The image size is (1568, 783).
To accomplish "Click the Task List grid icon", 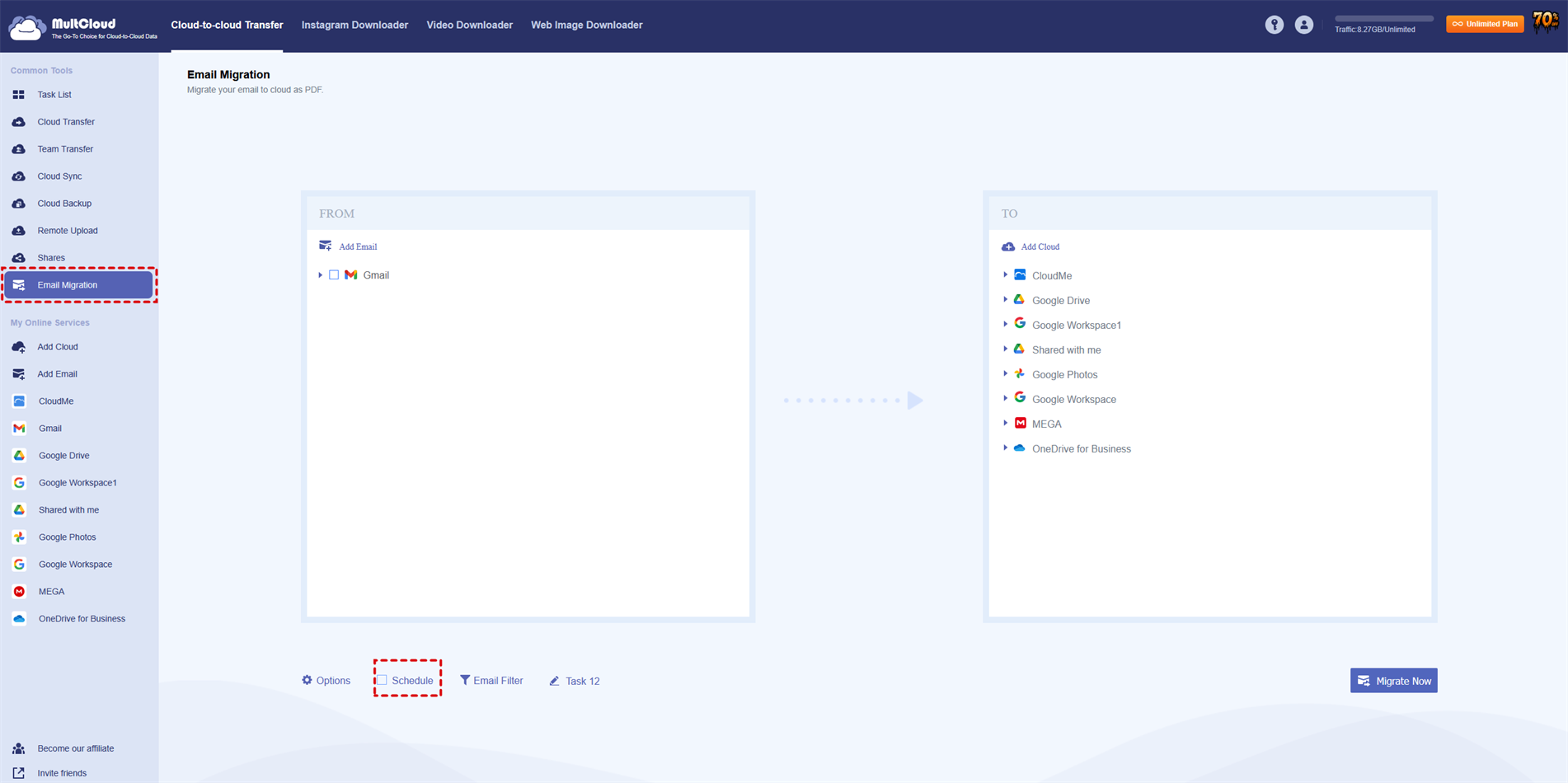I will [18, 95].
